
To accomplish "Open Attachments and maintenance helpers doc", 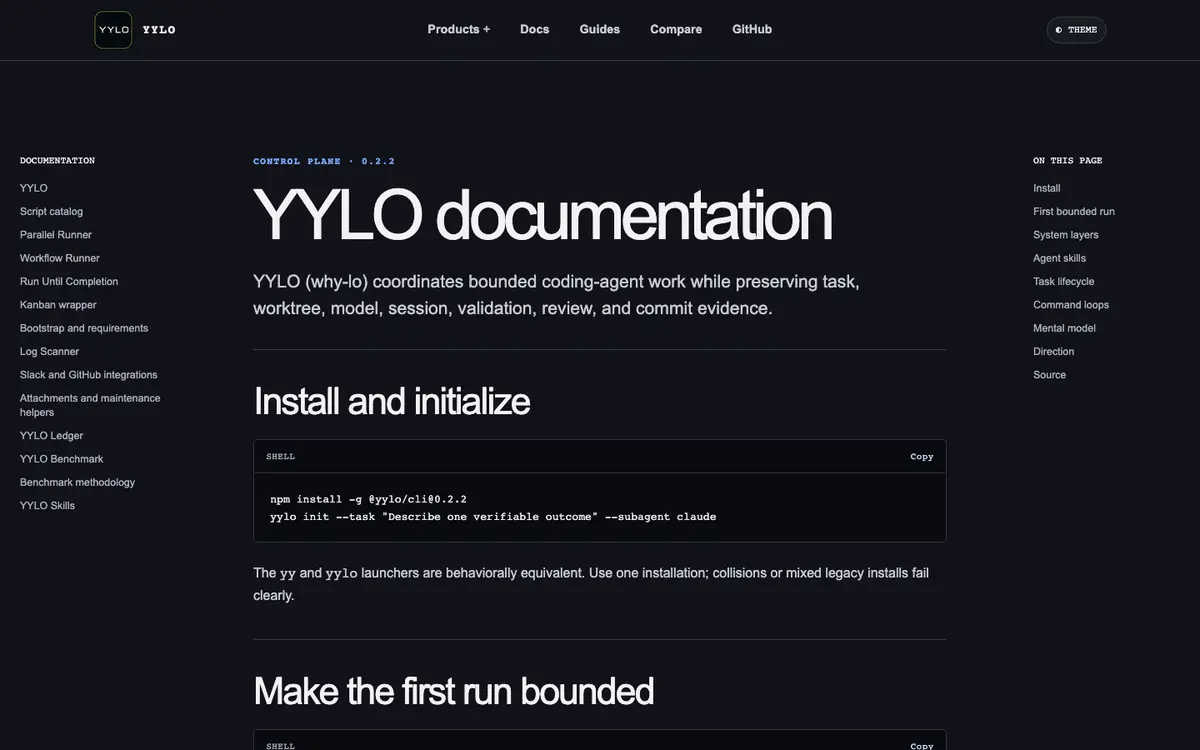I will pos(90,405).
